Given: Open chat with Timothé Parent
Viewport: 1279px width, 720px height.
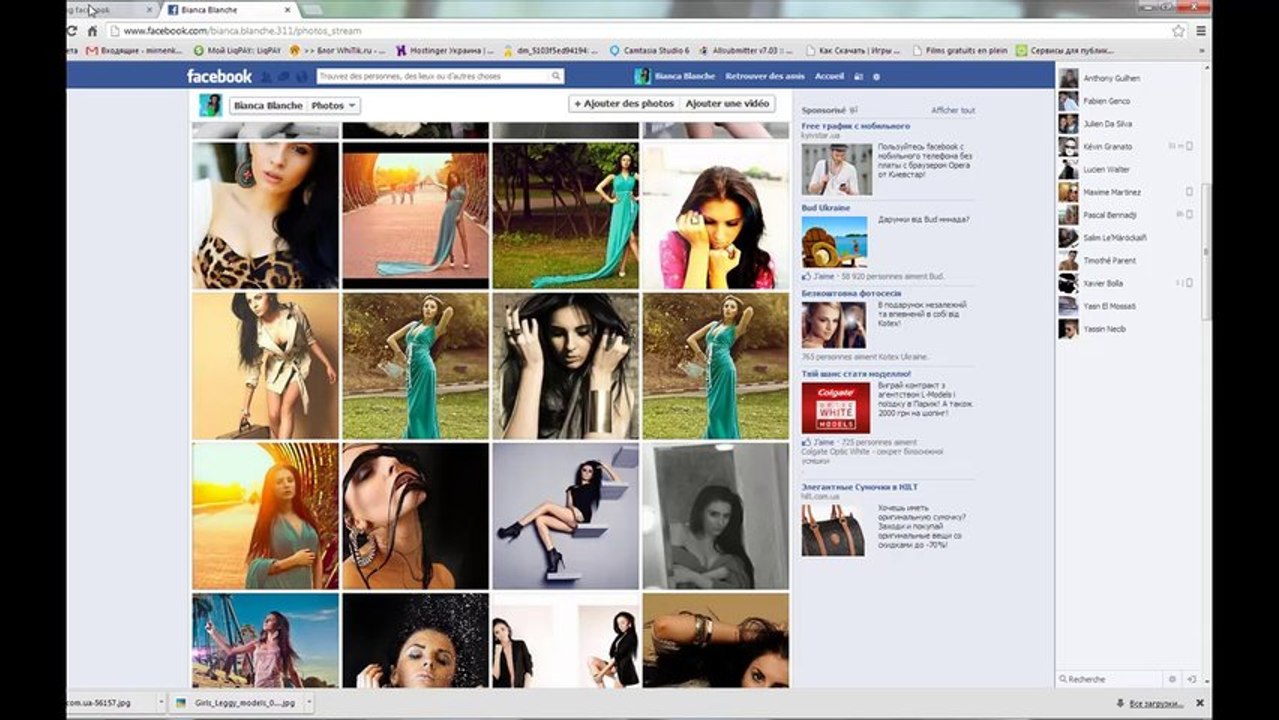Looking at the screenshot, I should pos(1129,260).
